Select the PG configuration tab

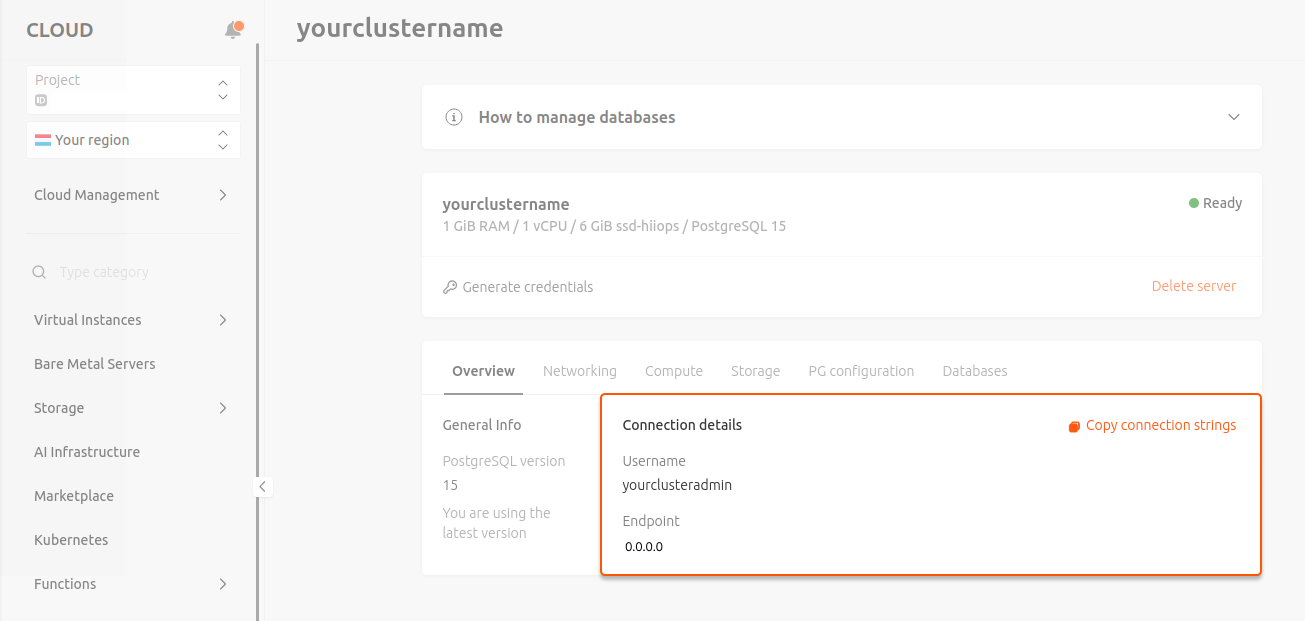(x=861, y=370)
